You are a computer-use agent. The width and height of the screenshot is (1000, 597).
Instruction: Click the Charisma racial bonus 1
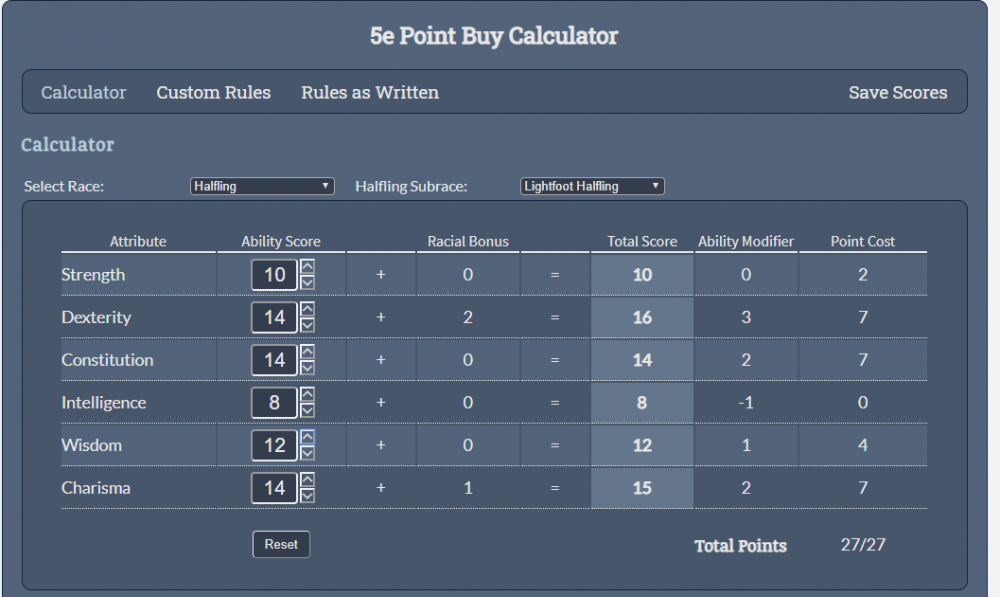[468, 488]
